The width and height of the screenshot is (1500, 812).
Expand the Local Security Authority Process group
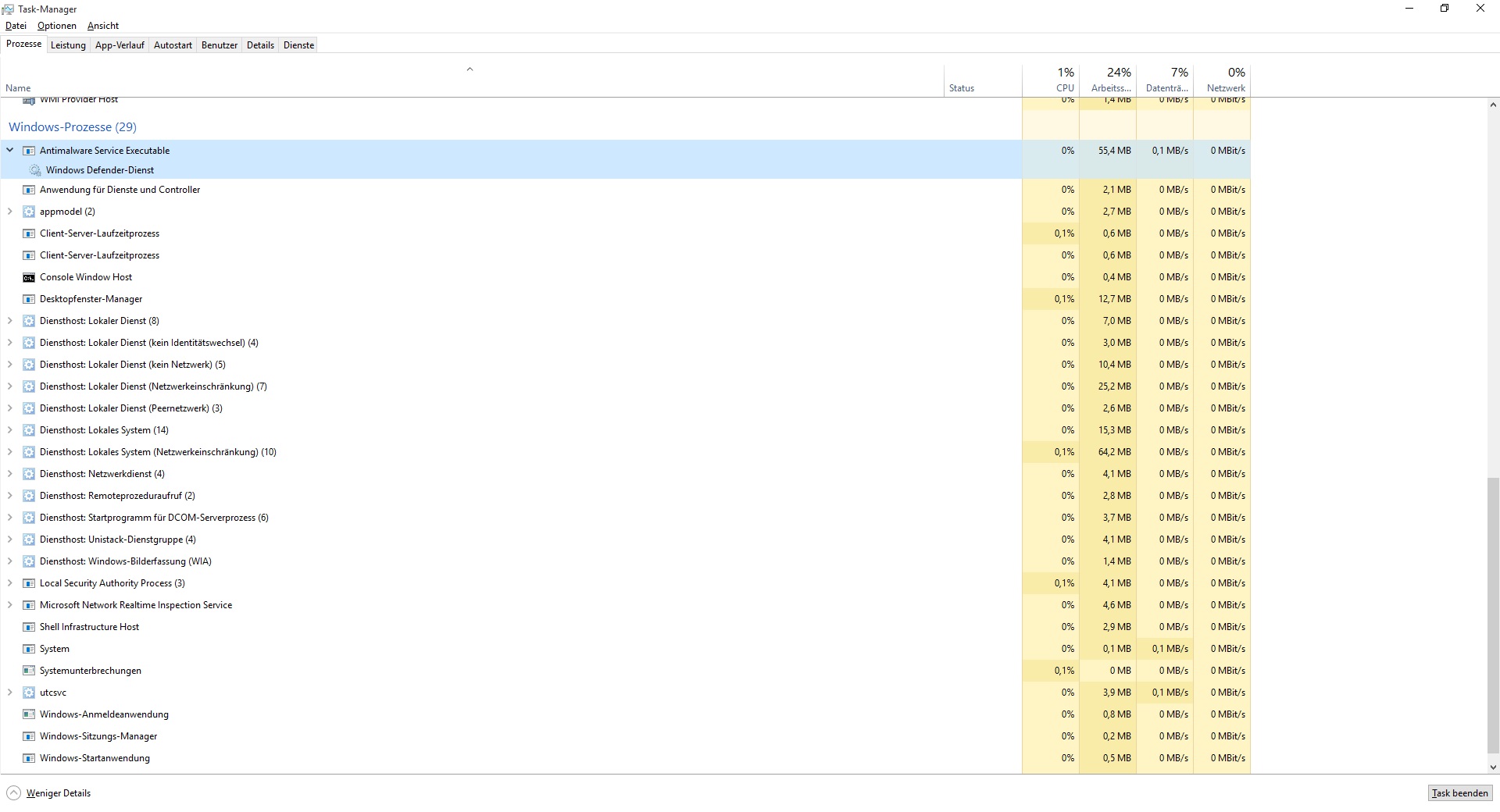[10, 583]
